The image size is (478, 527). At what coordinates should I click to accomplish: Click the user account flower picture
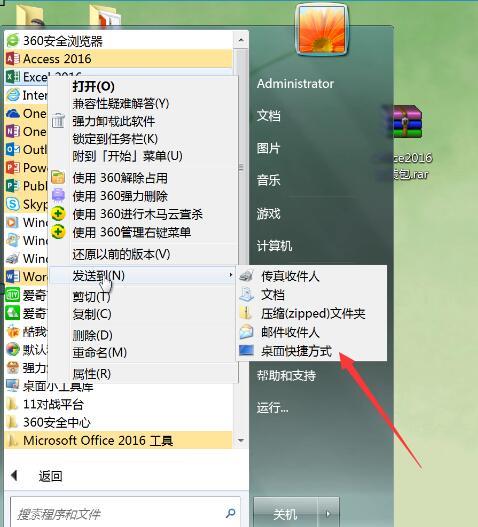pos(321,30)
